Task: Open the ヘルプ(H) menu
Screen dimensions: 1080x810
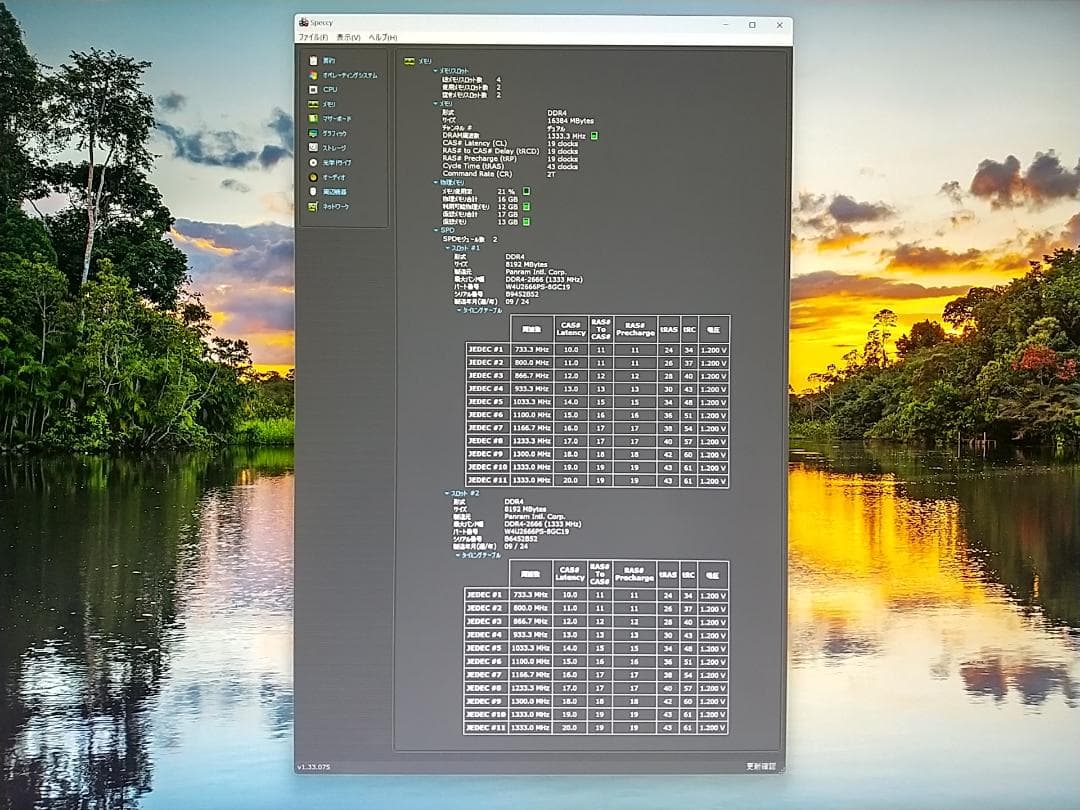Action: [x=383, y=37]
